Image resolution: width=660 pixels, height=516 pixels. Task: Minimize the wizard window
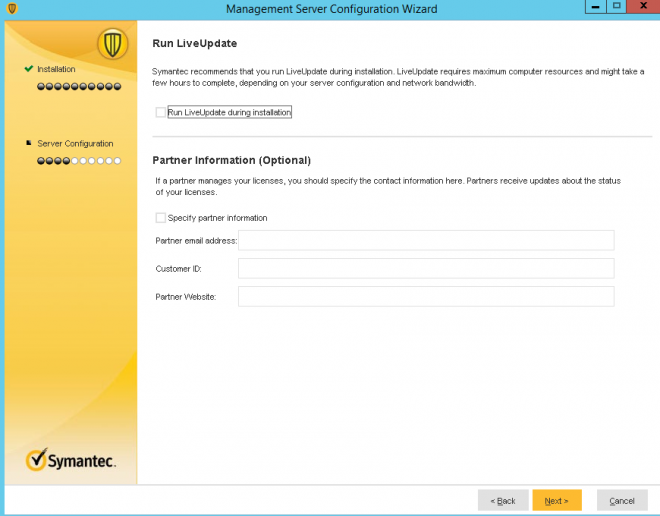pyautogui.click(x=595, y=7)
